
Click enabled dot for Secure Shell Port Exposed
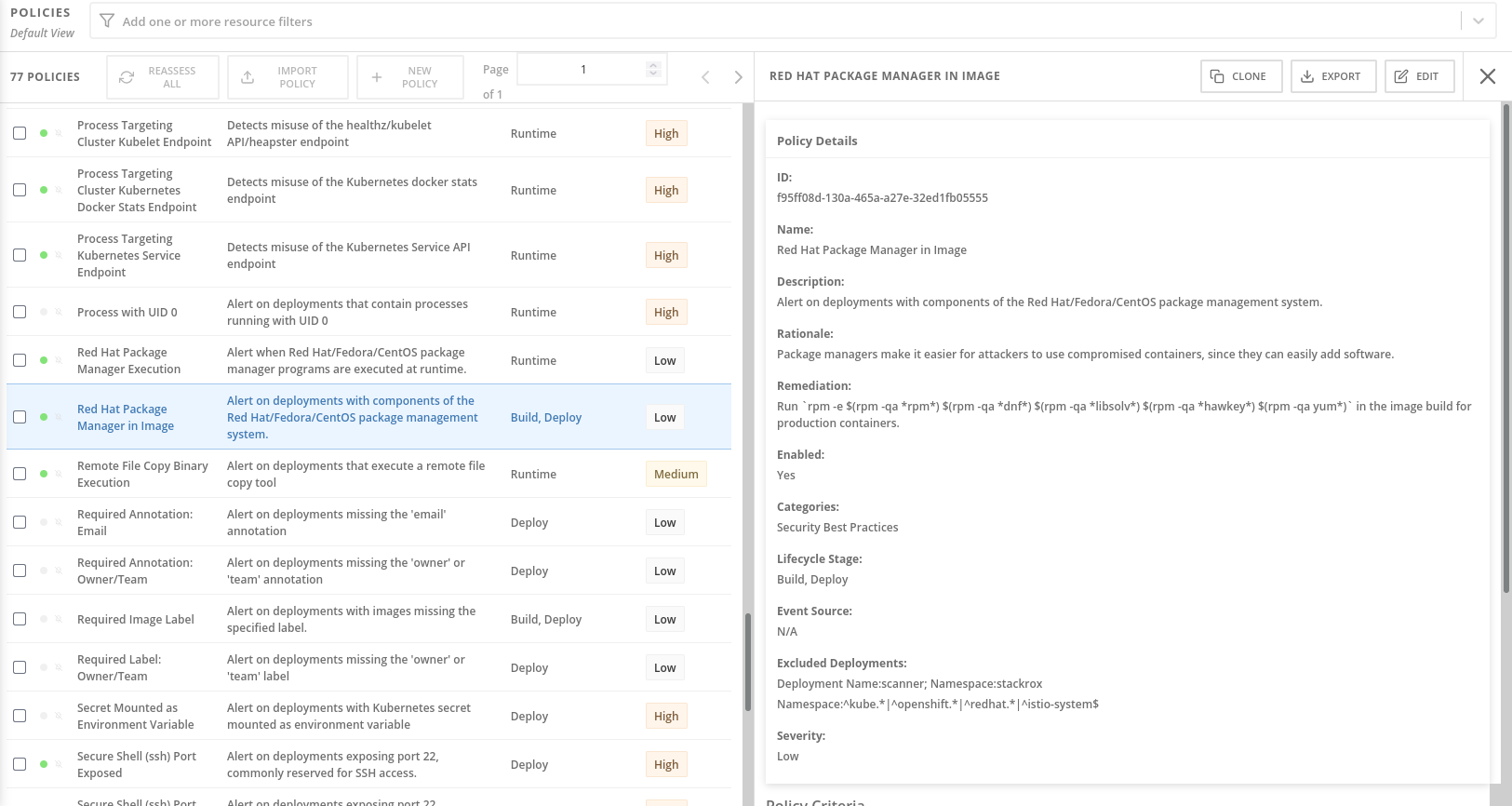point(44,764)
